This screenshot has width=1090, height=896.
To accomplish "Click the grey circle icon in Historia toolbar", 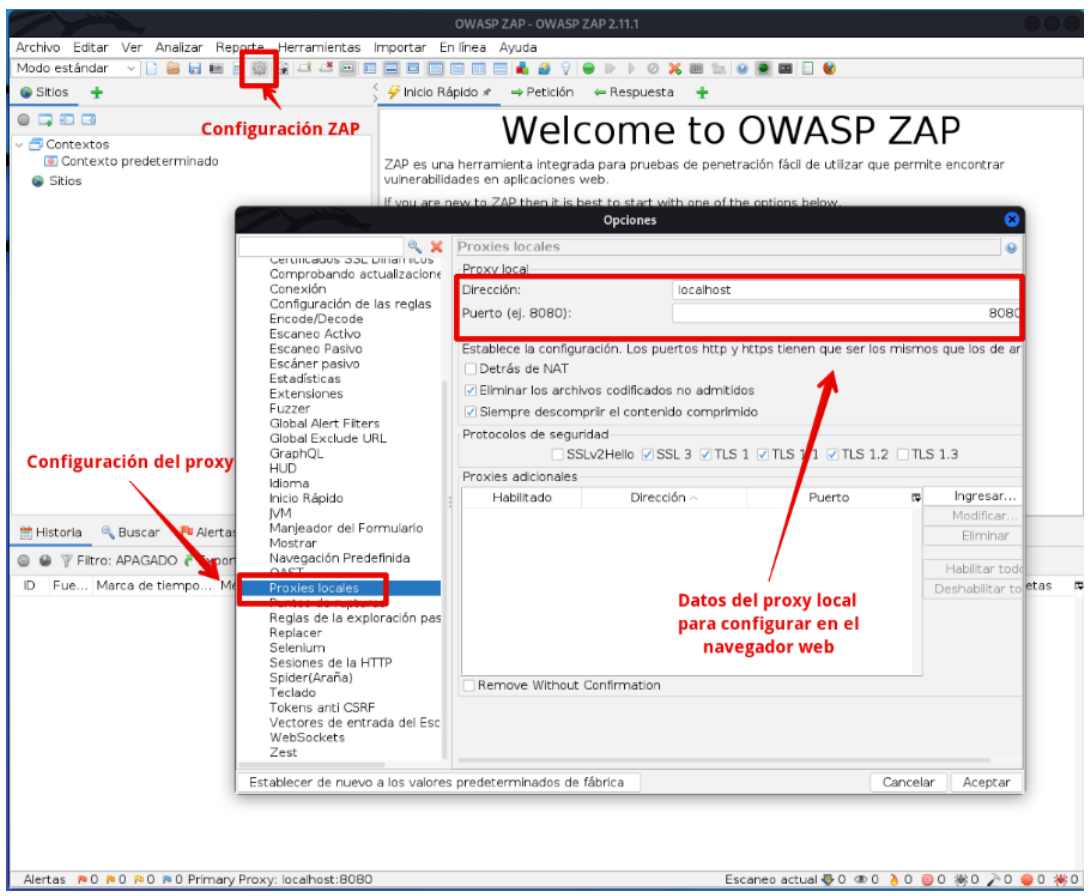I will click(x=24, y=560).
